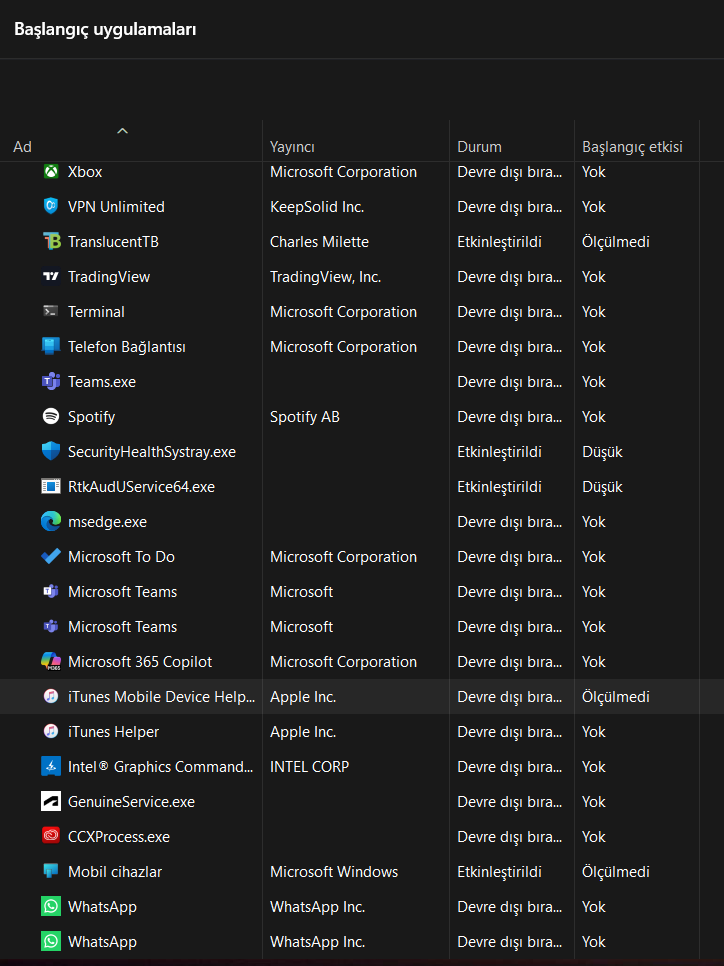The width and height of the screenshot is (724, 966).
Task: Click the SecurityHealthSystray.exe shield icon
Action: (51, 452)
